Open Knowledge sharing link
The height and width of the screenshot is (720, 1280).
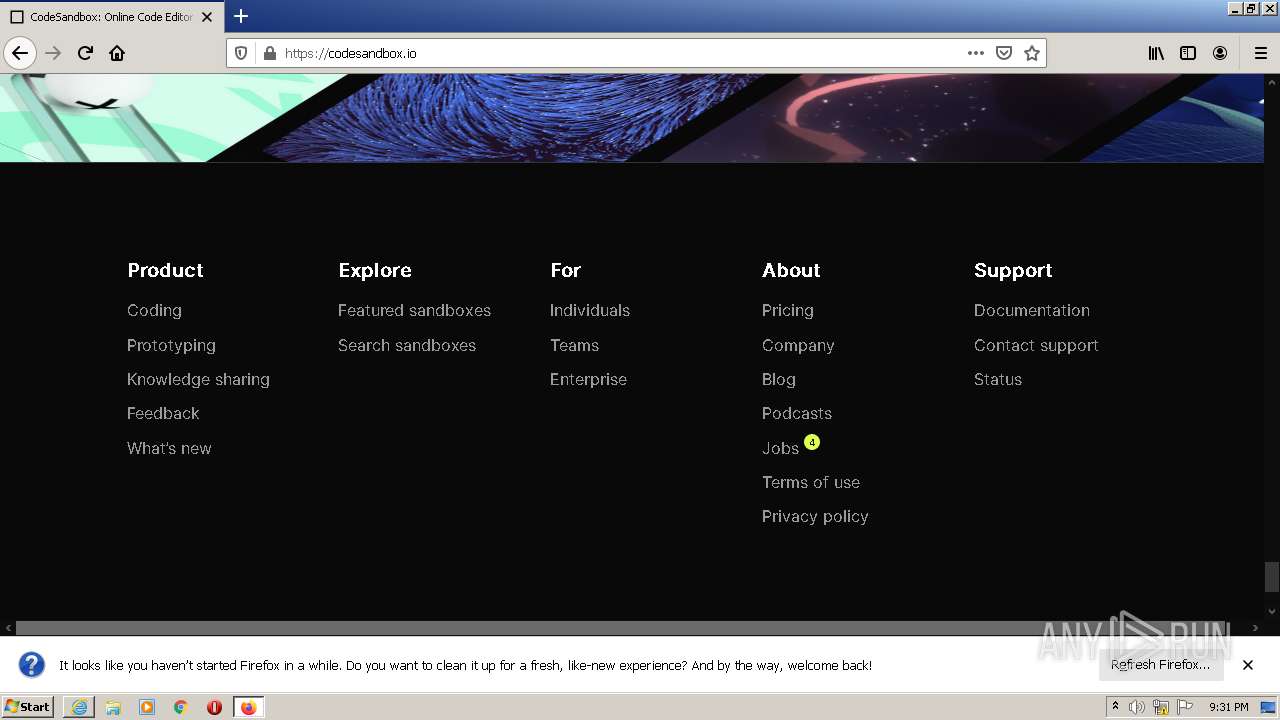click(x=198, y=379)
